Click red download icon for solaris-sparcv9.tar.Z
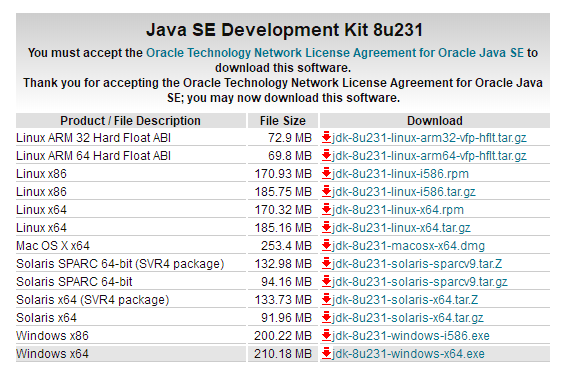This screenshot has width=568, height=372. coord(326,264)
